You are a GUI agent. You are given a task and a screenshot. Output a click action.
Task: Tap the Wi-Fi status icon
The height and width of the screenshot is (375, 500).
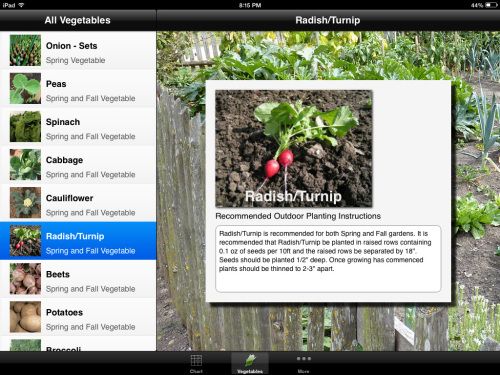pos(21,5)
